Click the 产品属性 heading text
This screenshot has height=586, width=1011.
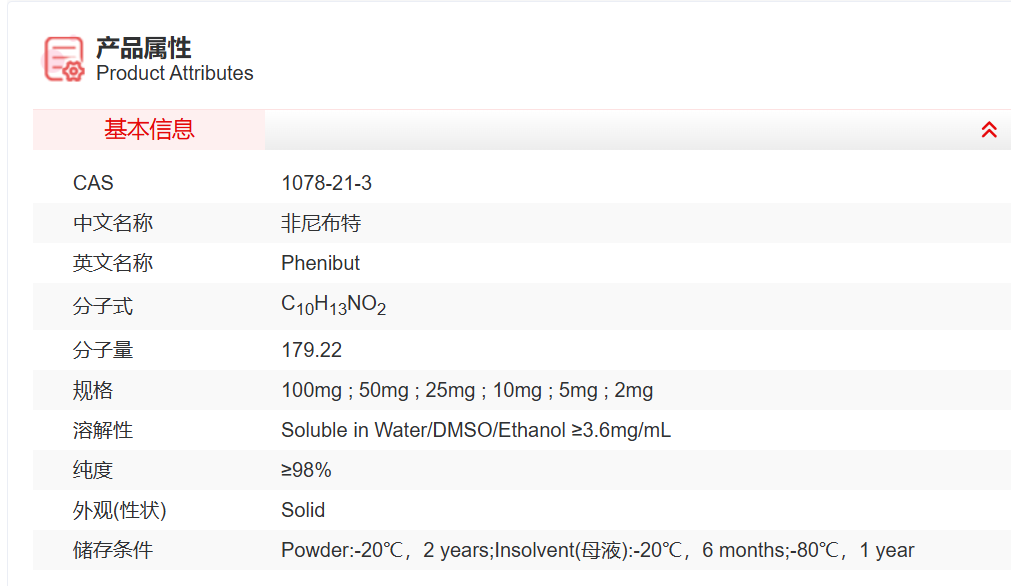point(143,47)
